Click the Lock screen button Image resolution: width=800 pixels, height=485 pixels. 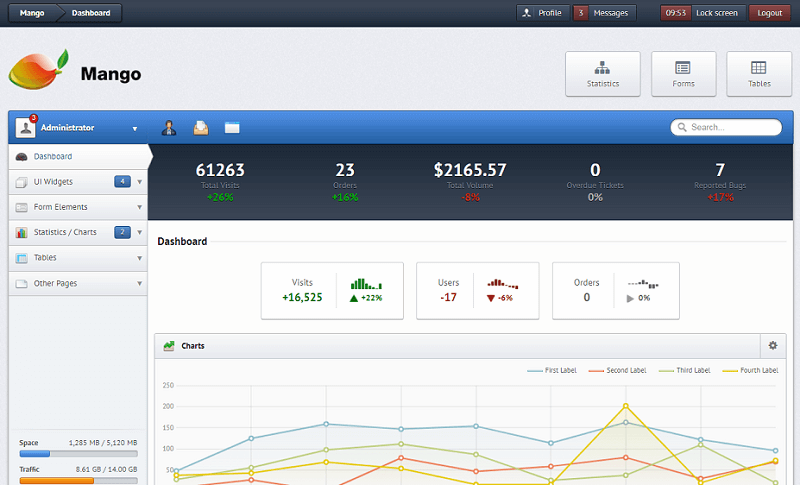716,13
